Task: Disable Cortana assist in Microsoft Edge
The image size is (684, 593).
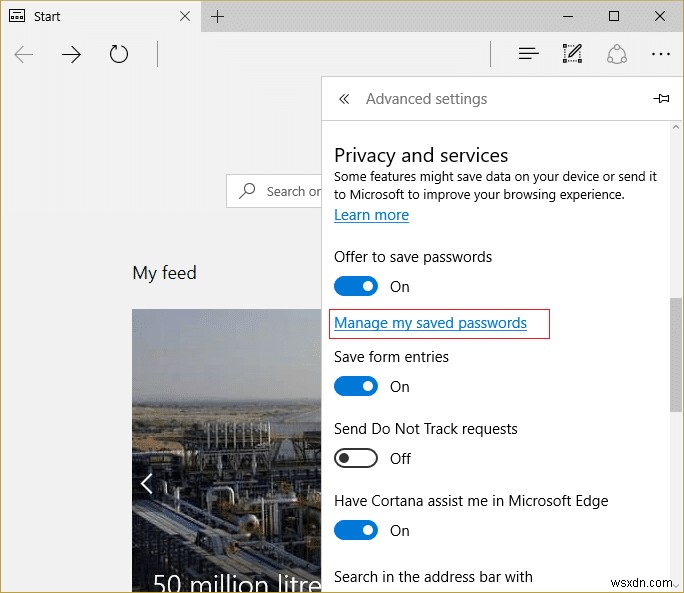Action: [x=356, y=531]
